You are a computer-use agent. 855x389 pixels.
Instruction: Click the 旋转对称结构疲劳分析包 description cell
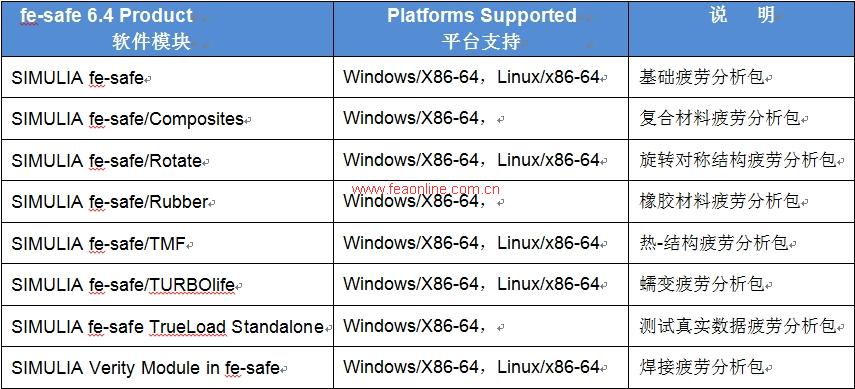point(742,160)
